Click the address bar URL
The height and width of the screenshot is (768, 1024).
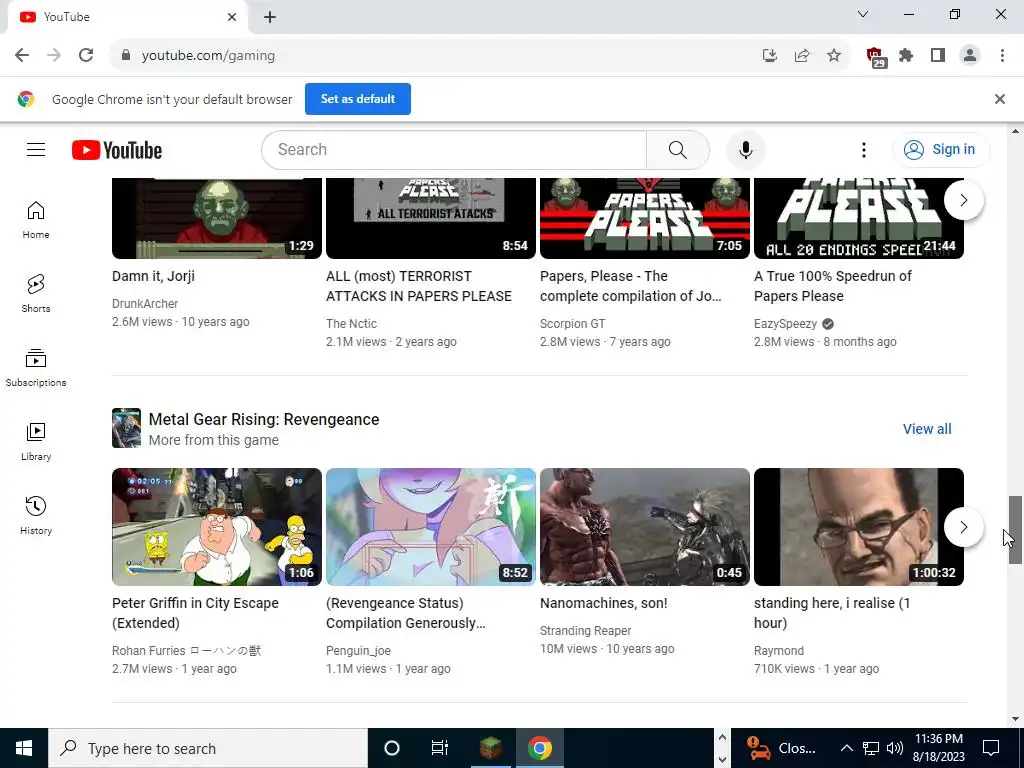[208, 56]
